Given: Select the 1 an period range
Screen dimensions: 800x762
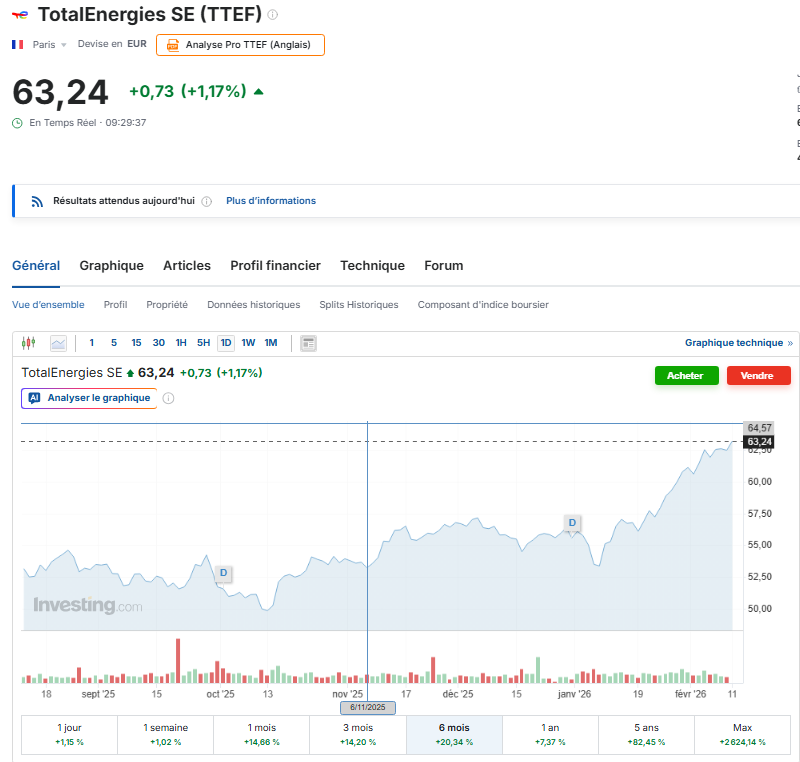Looking at the screenshot, I should pyautogui.click(x=550, y=734).
